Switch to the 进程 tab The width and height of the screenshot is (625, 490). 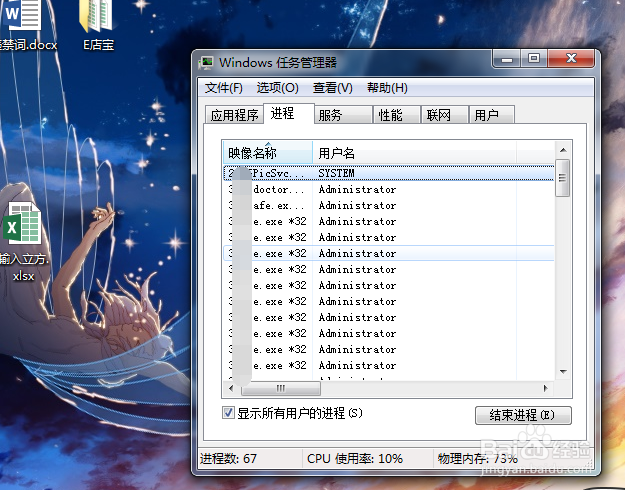(x=289, y=113)
